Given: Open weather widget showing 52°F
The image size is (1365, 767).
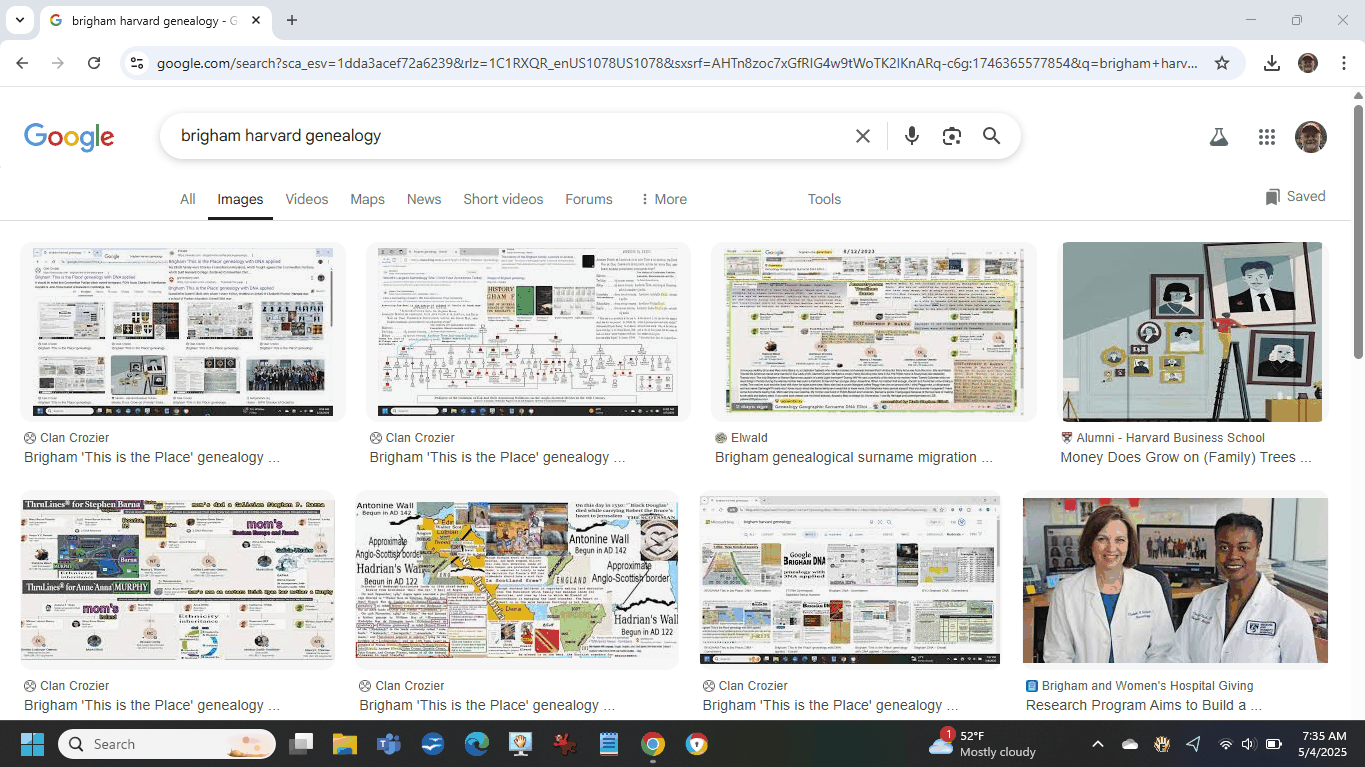Looking at the screenshot, I should tap(982, 744).
